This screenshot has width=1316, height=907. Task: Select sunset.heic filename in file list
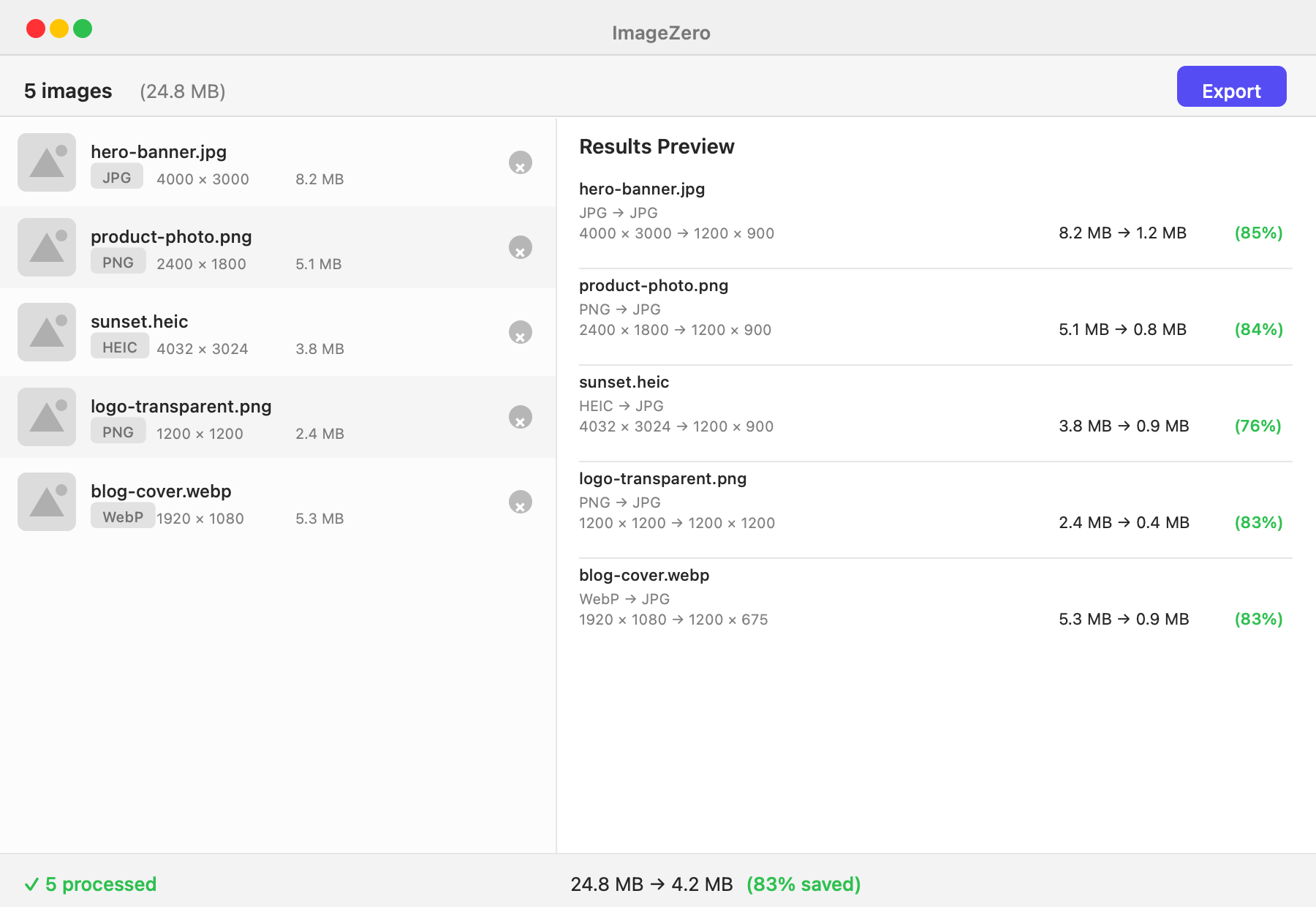pyautogui.click(x=140, y=321)
